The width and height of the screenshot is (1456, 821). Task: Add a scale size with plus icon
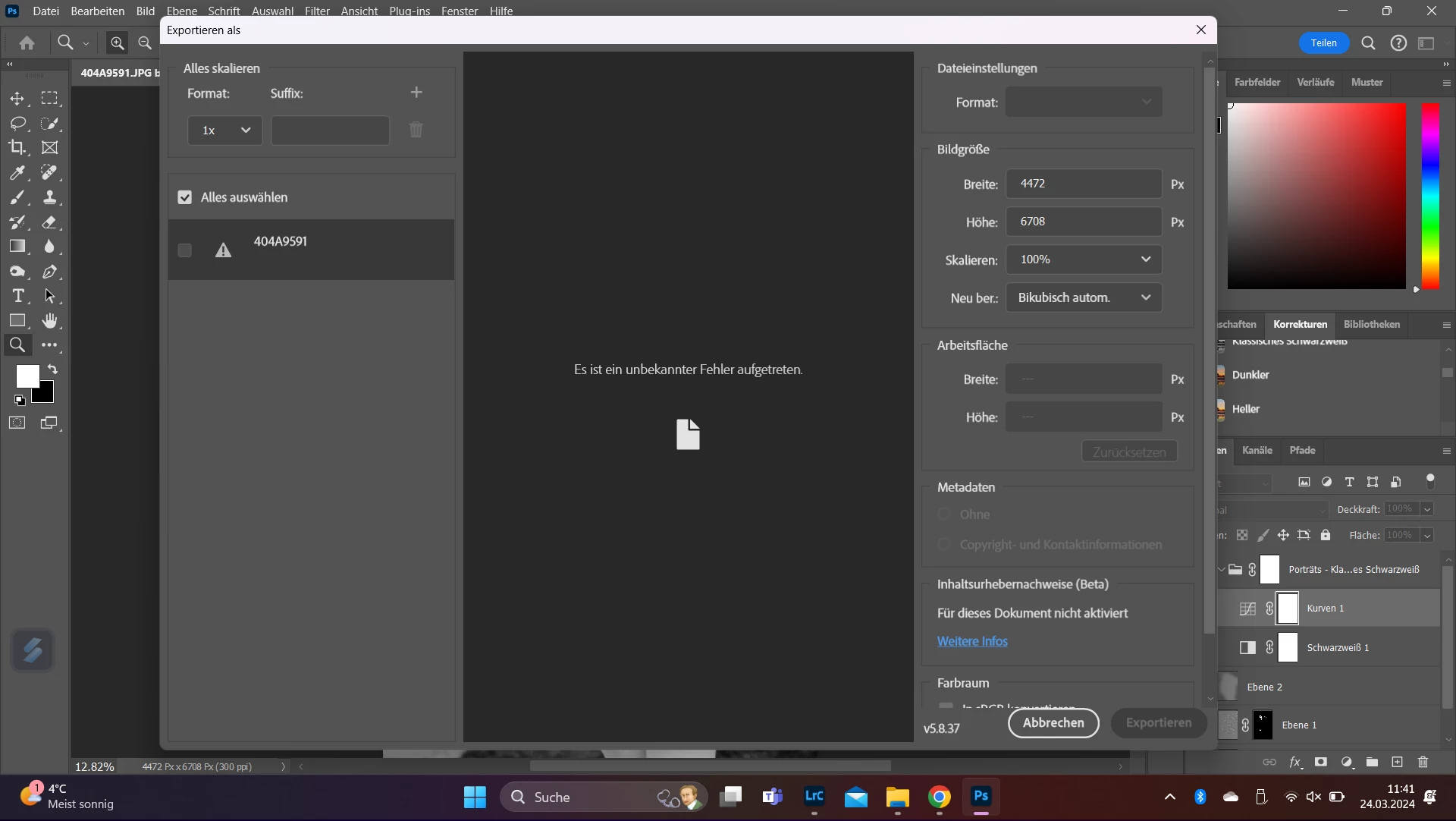pyautogui.click(x=416, y=93)
